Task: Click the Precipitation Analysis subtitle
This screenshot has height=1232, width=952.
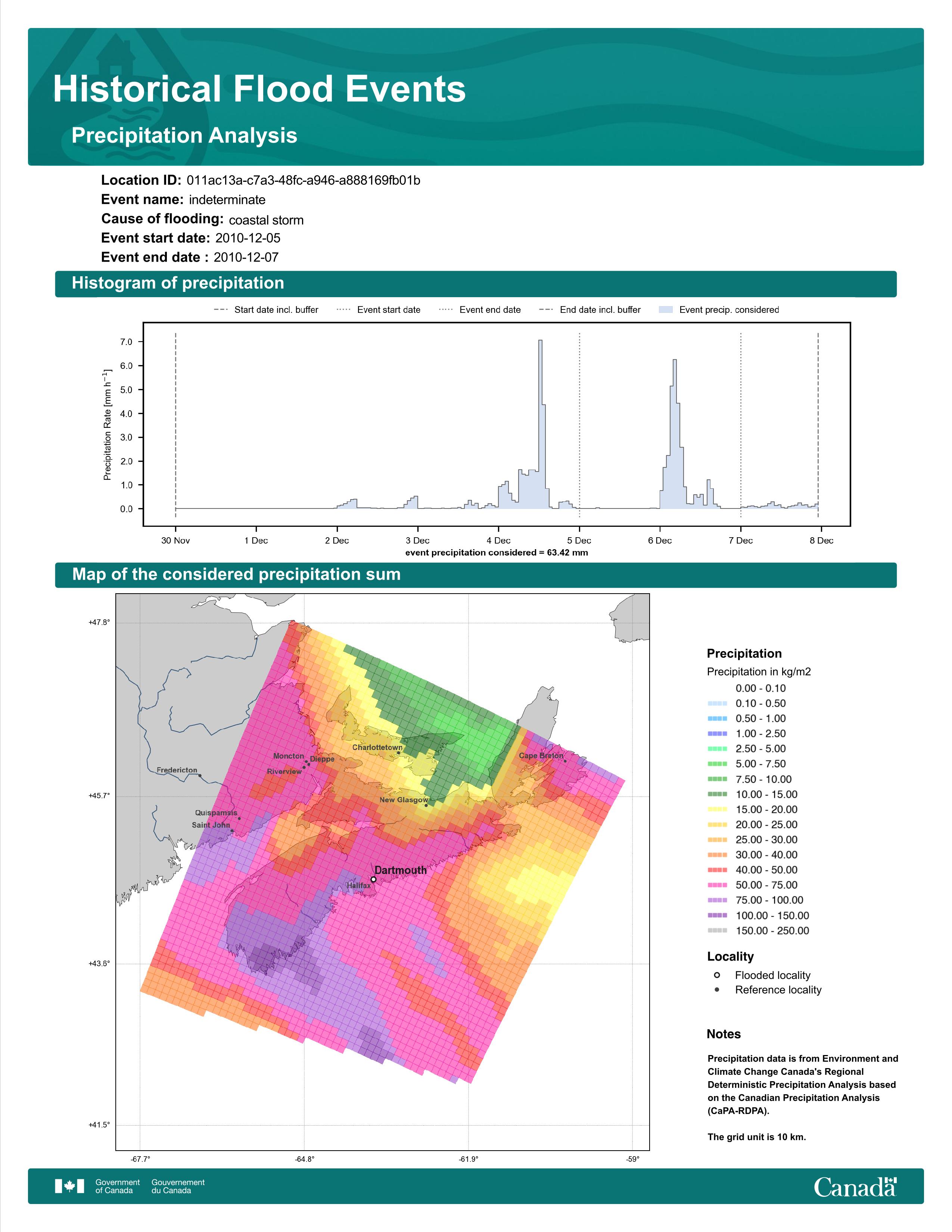Action: point(184,136)
